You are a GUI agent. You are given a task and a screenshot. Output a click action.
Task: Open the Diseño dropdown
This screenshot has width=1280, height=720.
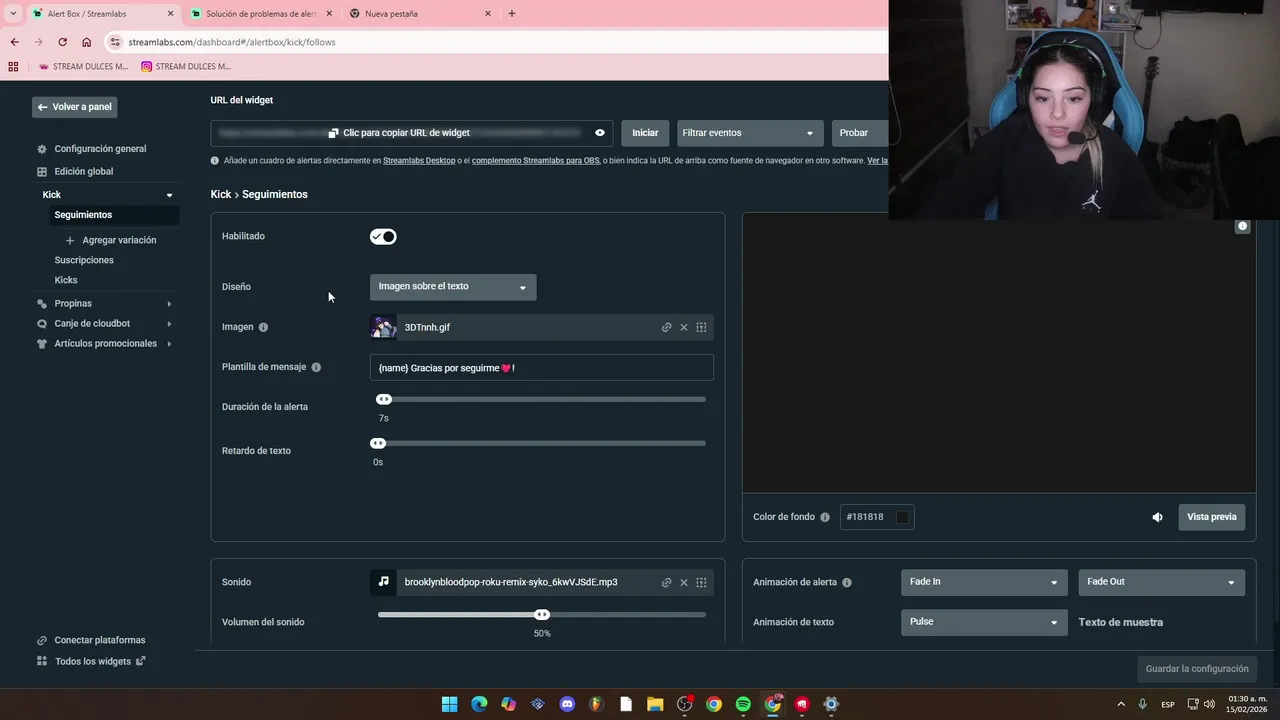(453, 287)
